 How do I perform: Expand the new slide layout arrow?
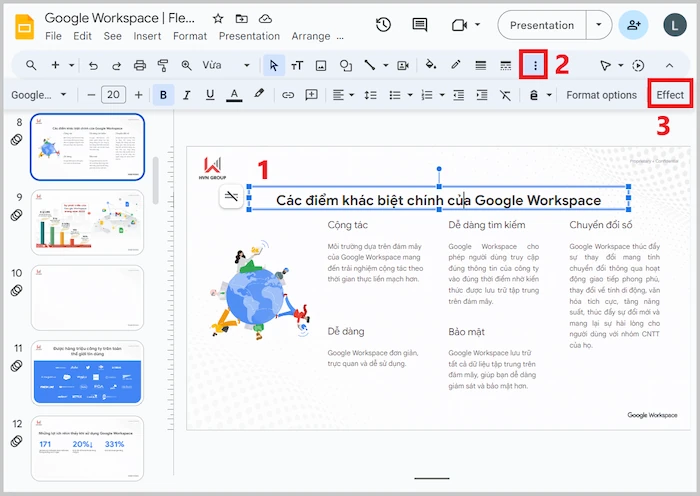coord(71,66)
